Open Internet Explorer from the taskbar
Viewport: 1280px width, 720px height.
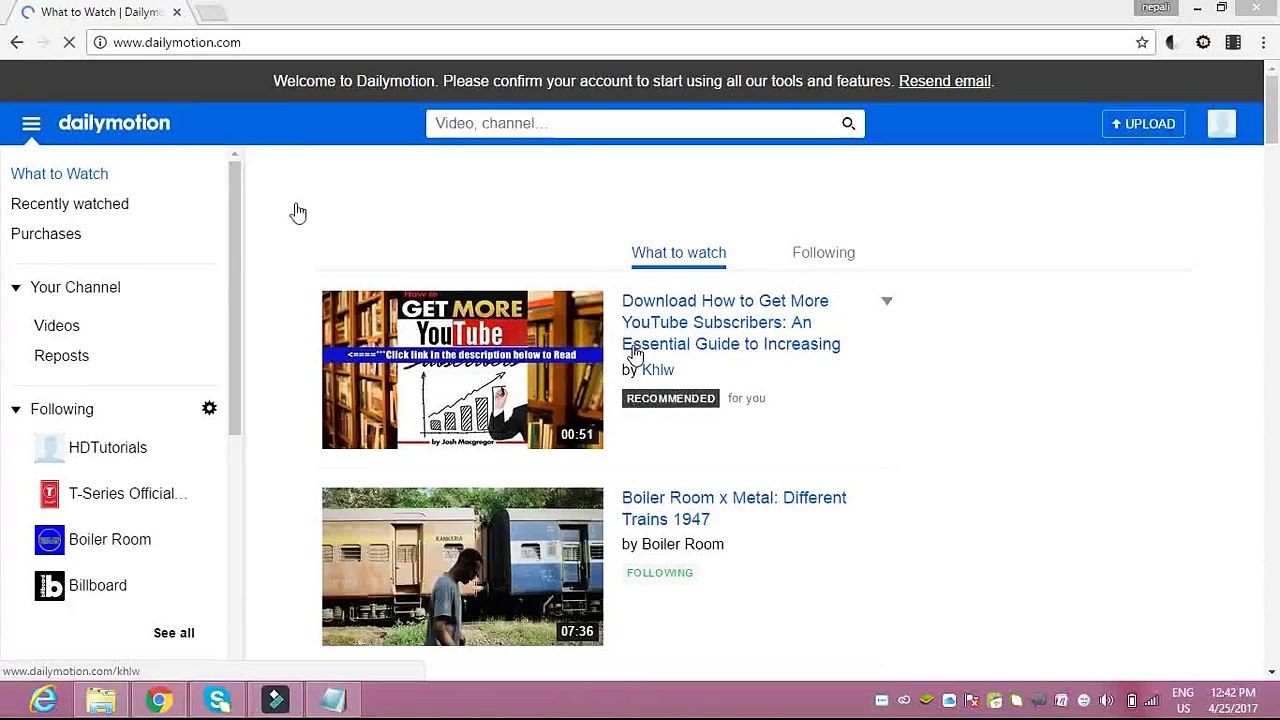[43, 700]
